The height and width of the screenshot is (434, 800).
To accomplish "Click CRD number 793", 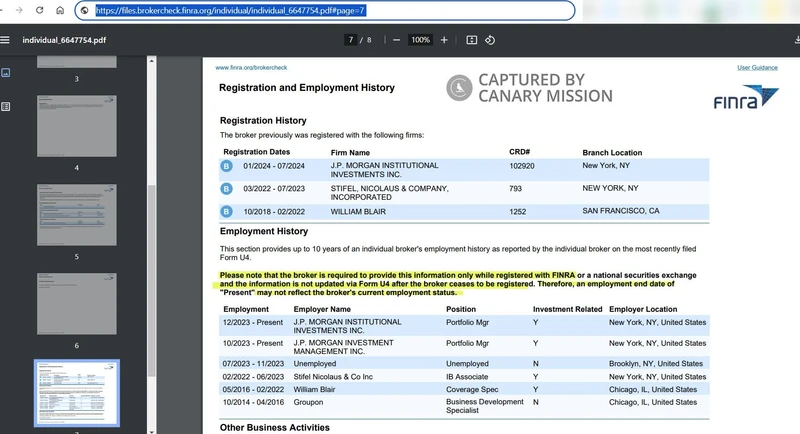I will (515, 189).
